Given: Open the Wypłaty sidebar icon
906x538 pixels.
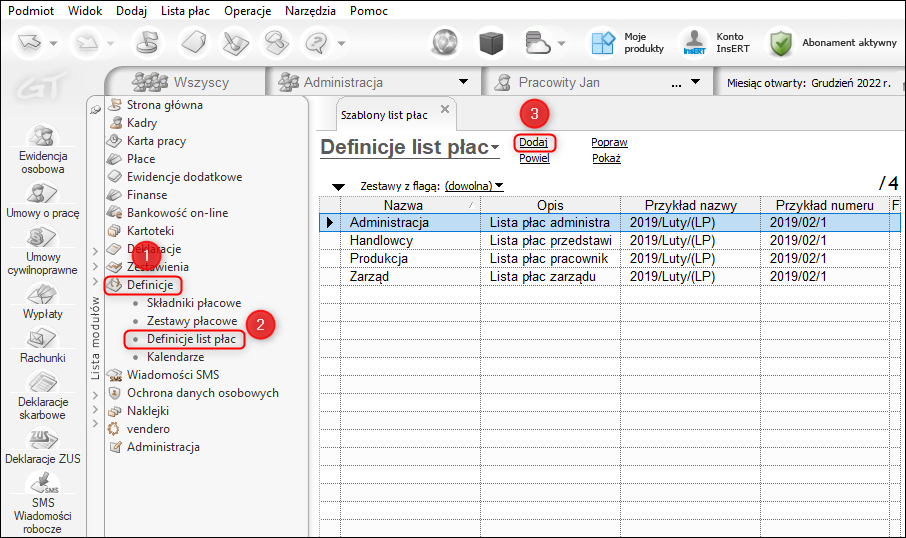Looking at the screenshot, I should pos(42,296).
